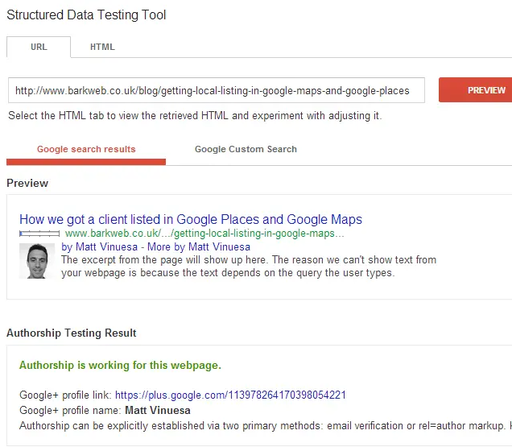Click the URL input field
Image resolution: width=512 pixels, height=447 pixels.
point(216,90)
